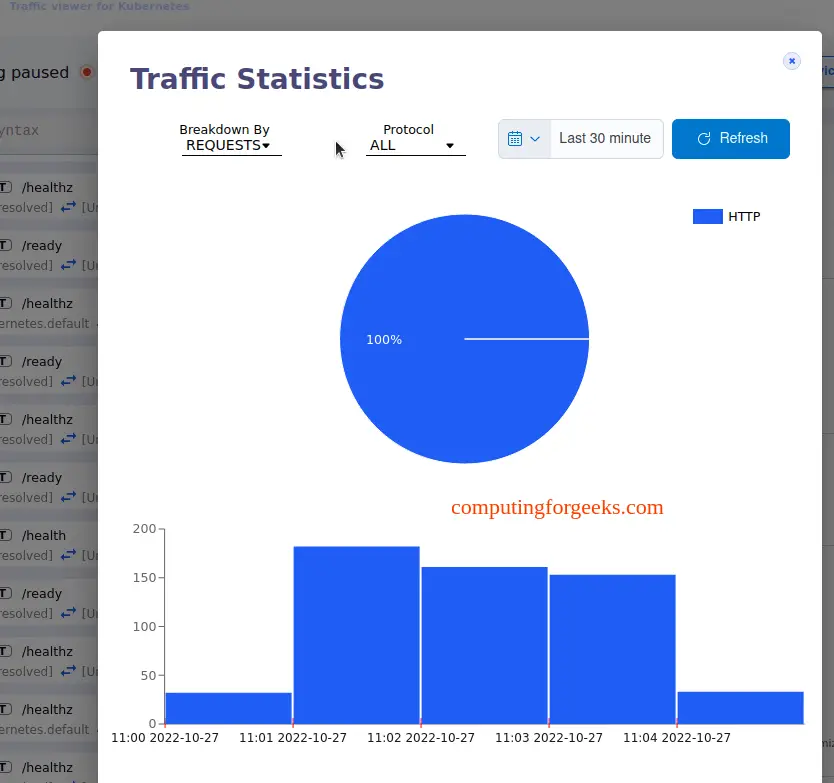
Task: Click the calendar icon in time range picker
Action: pos(514,139)
